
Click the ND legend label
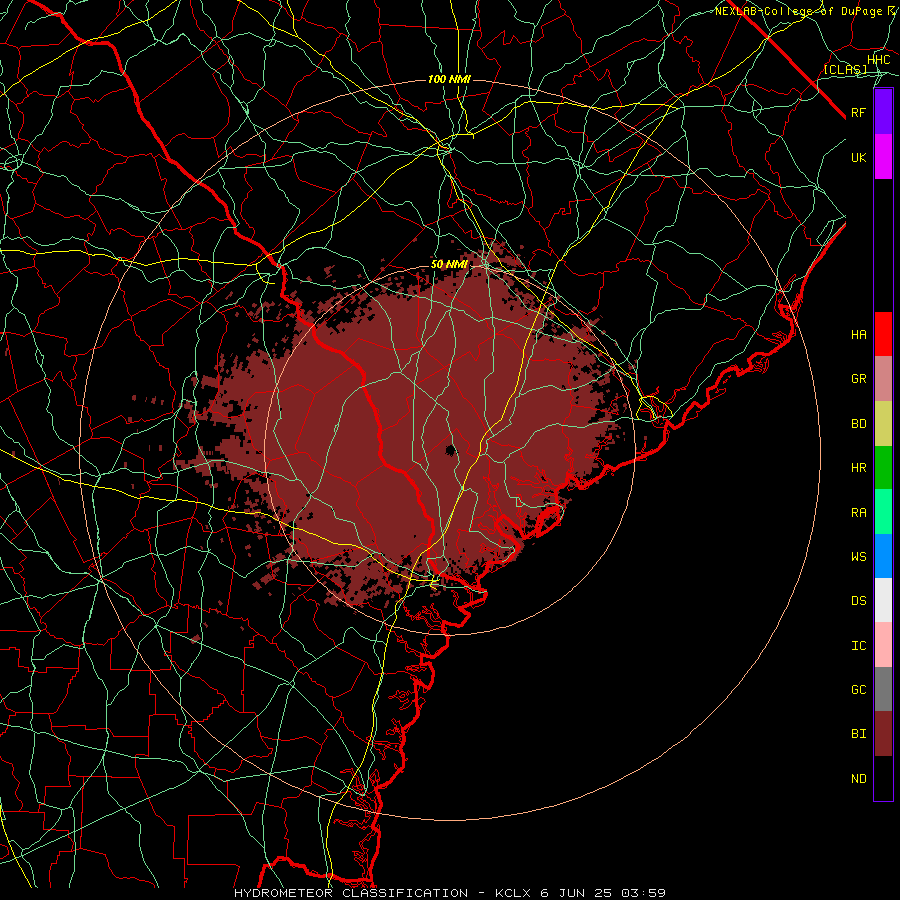pos(858,779)
